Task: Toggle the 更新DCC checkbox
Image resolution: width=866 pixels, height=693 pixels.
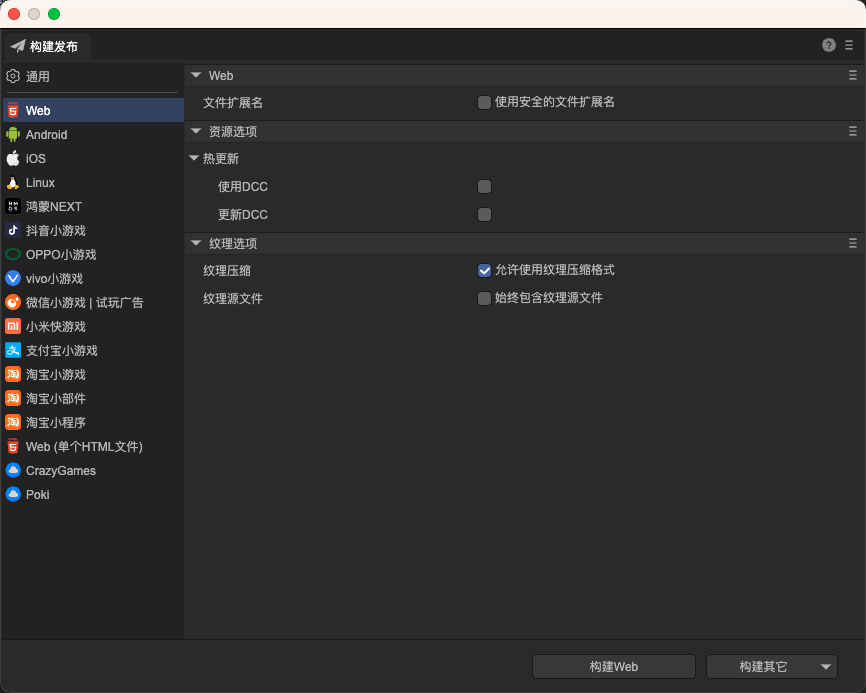Action: 484,214
